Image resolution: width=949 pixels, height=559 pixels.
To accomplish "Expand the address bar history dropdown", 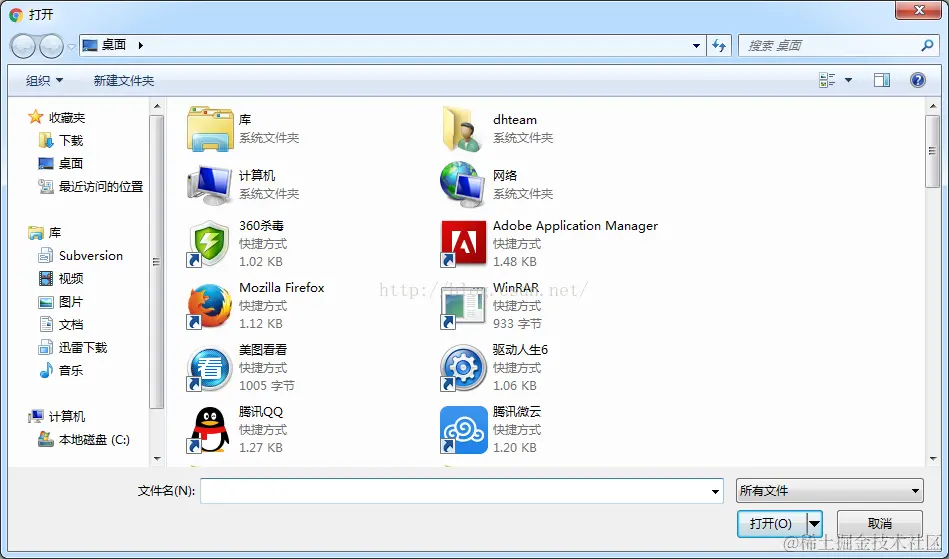I will [x=696, y=45].
